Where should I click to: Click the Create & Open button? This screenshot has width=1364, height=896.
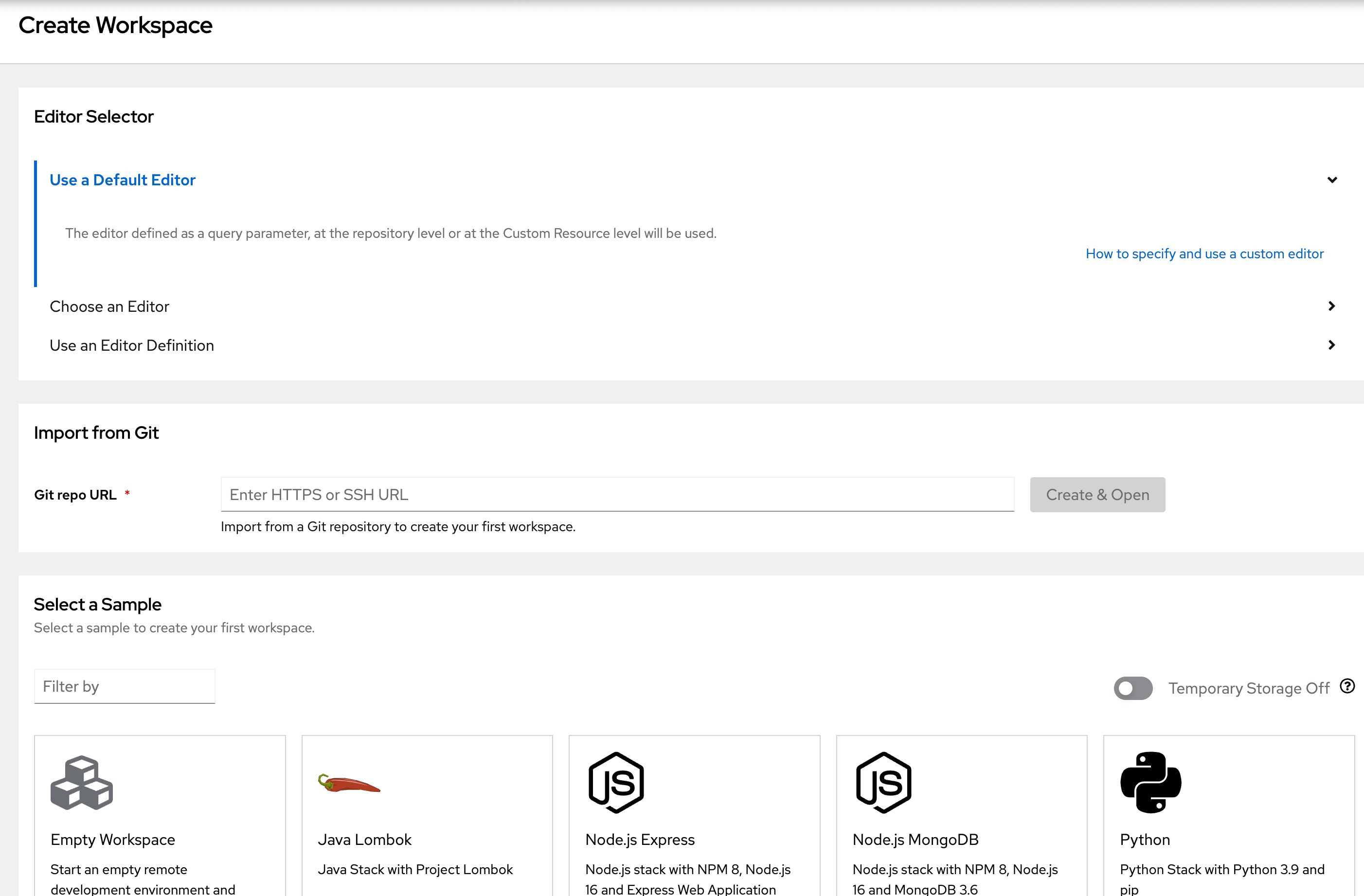[1097, 494]
